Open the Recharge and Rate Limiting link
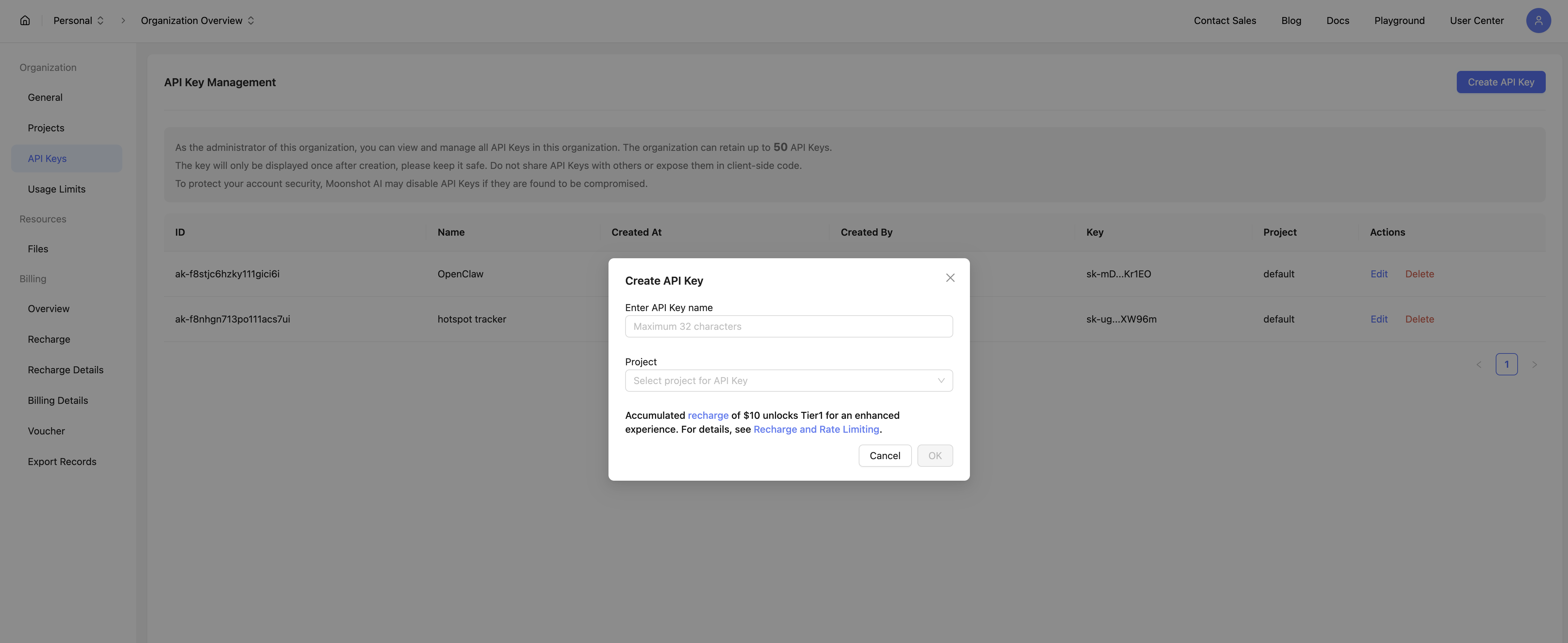This screenshot has width=1568, height=643. coord(816,429)
